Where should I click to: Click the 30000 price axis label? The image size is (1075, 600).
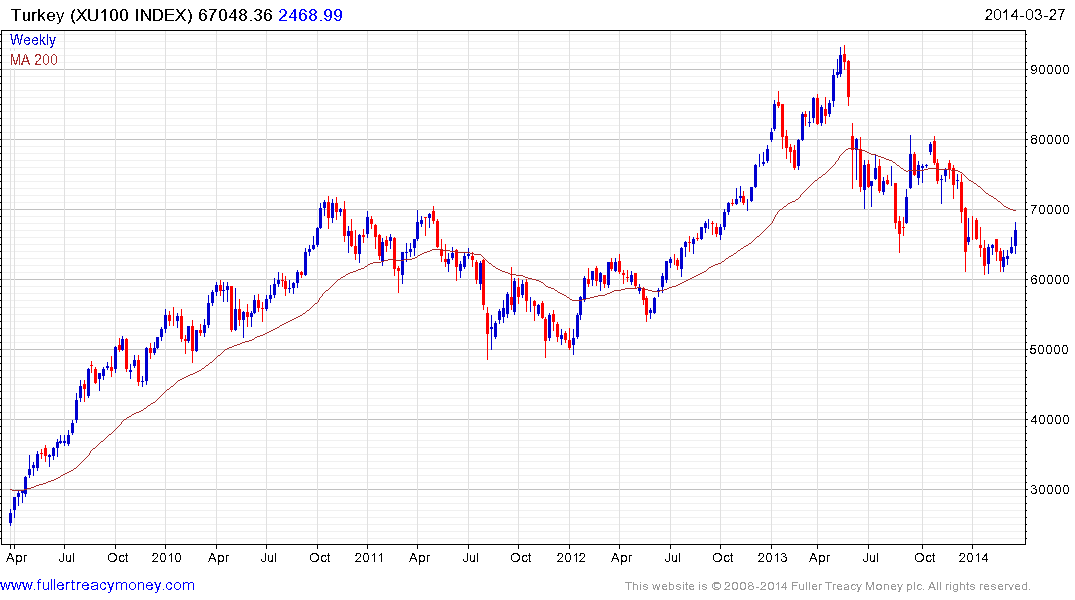point(1050,489)
